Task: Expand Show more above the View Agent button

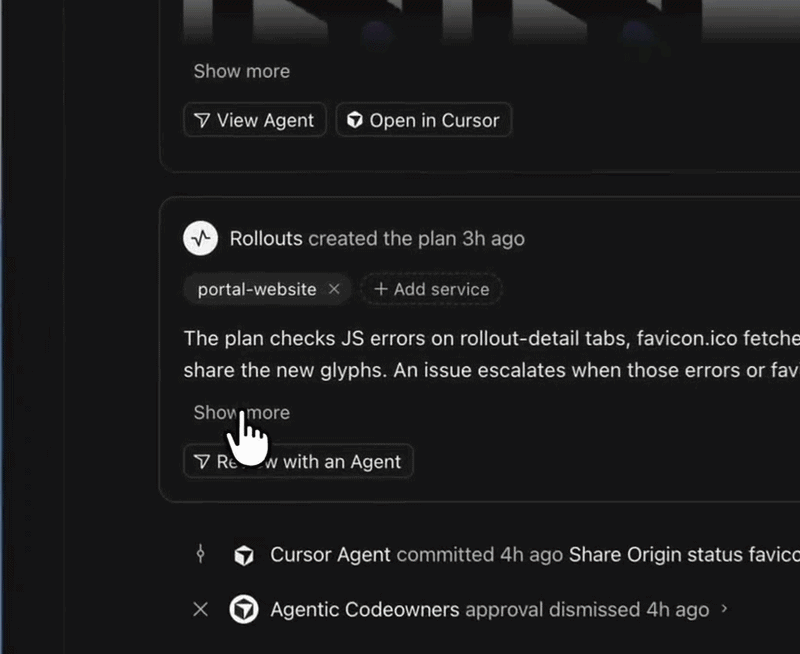Action: point(241,71)
